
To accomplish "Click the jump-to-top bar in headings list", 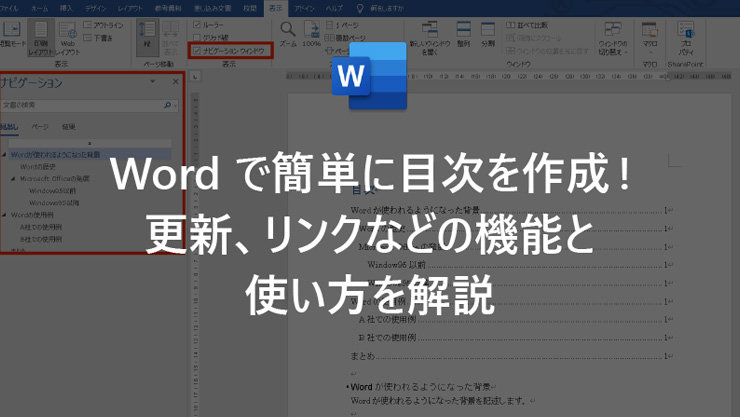I will [x=90, y=143].
